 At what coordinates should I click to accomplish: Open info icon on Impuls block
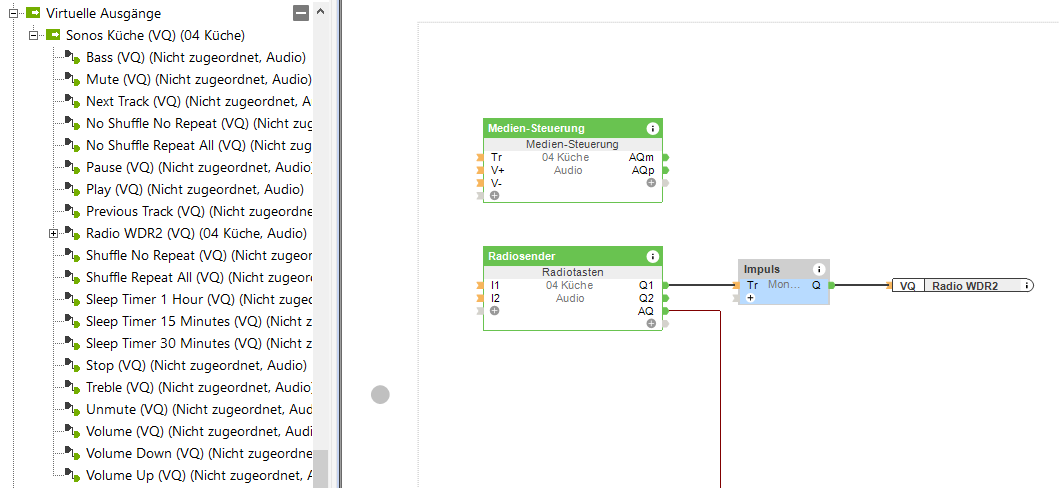point(819,269)
